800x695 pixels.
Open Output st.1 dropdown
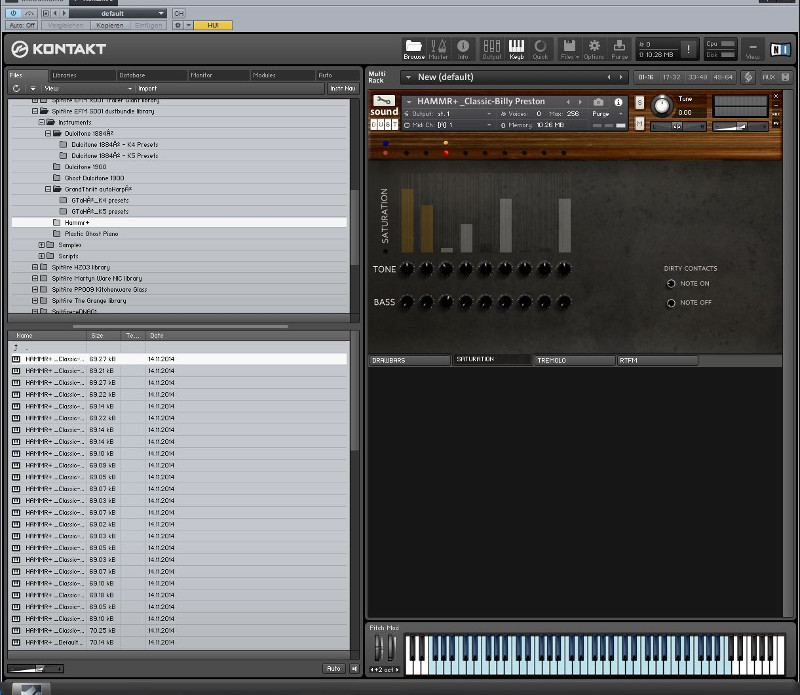click(449, 114)
